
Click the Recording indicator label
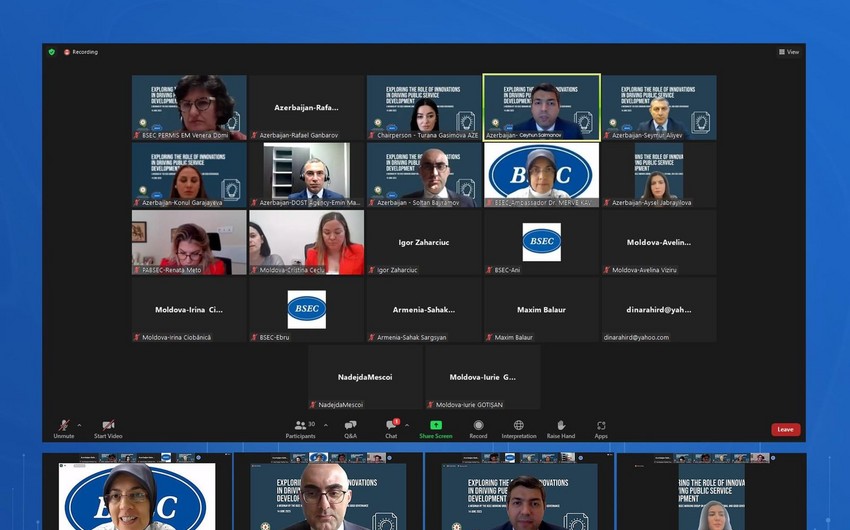coord(84,52)
